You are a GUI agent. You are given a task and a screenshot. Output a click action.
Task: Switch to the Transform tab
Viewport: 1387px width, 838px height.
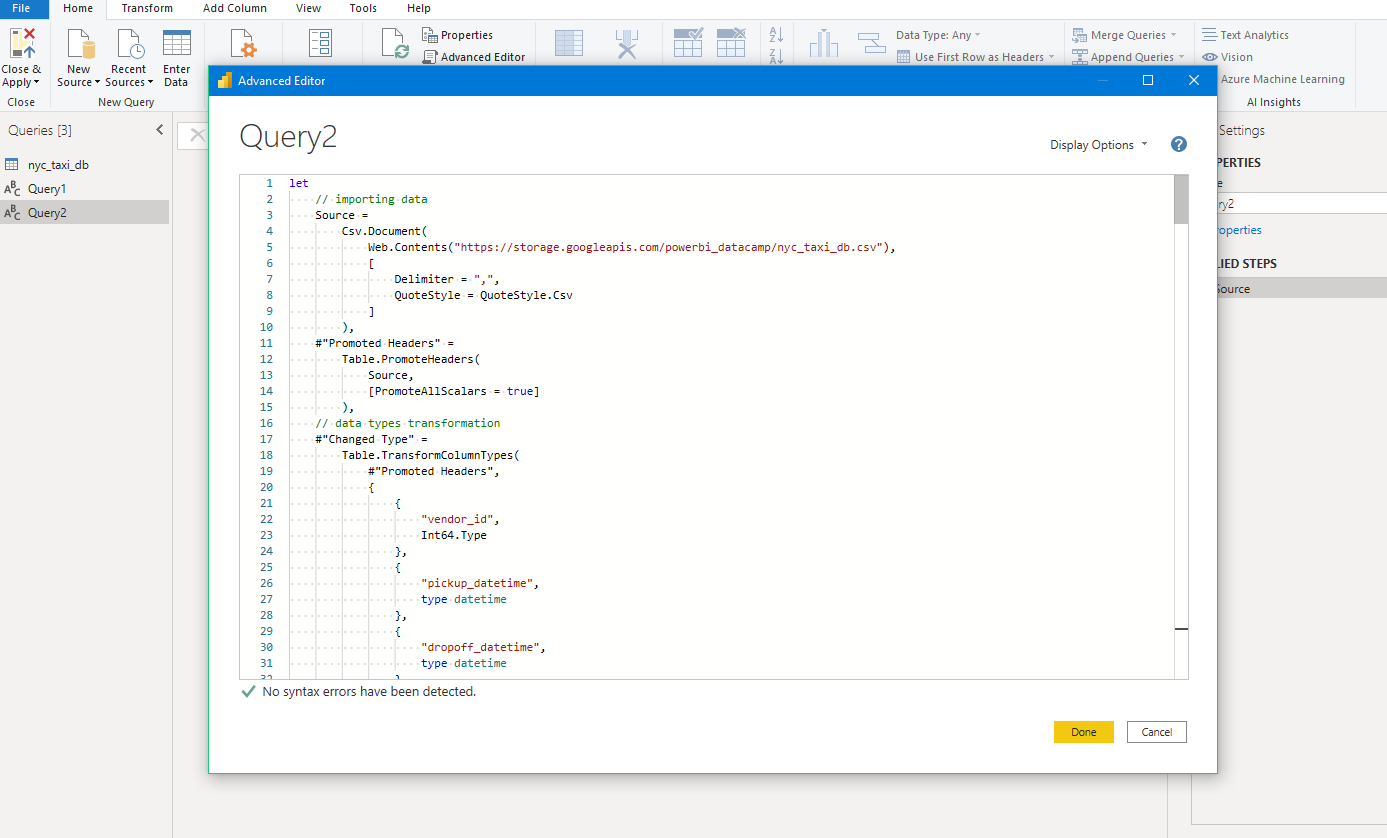tap(147, 8)
